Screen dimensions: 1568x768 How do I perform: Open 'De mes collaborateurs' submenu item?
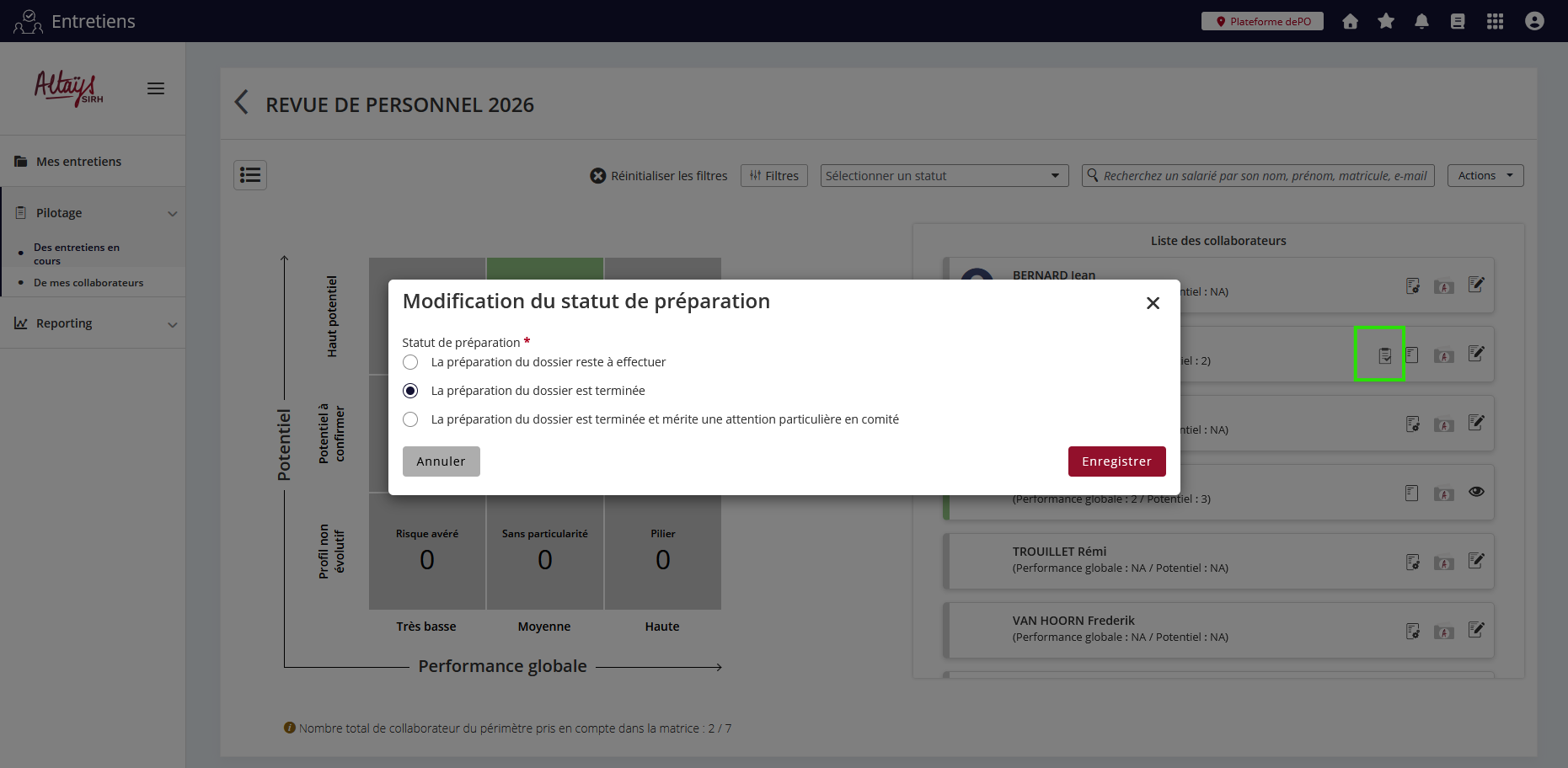pyautogui.click(x=88, y=283)
